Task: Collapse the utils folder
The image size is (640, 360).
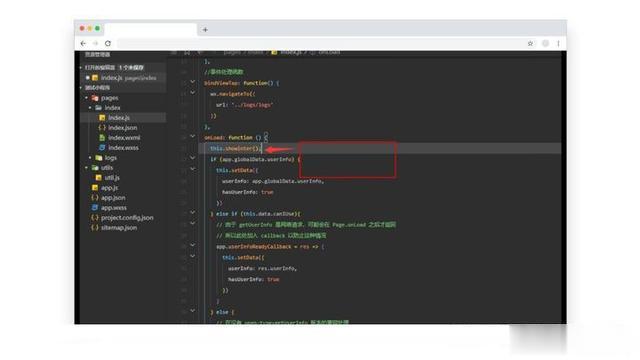Action: coord(87,168)
